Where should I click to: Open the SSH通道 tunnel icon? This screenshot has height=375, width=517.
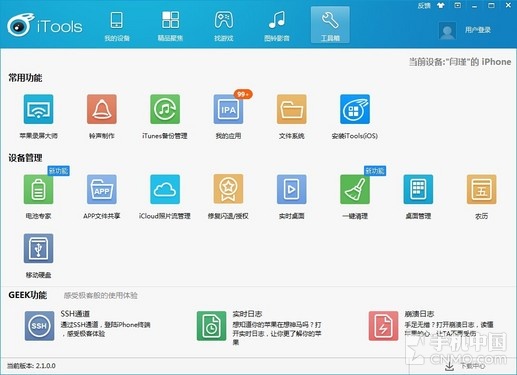pos(39,326)
